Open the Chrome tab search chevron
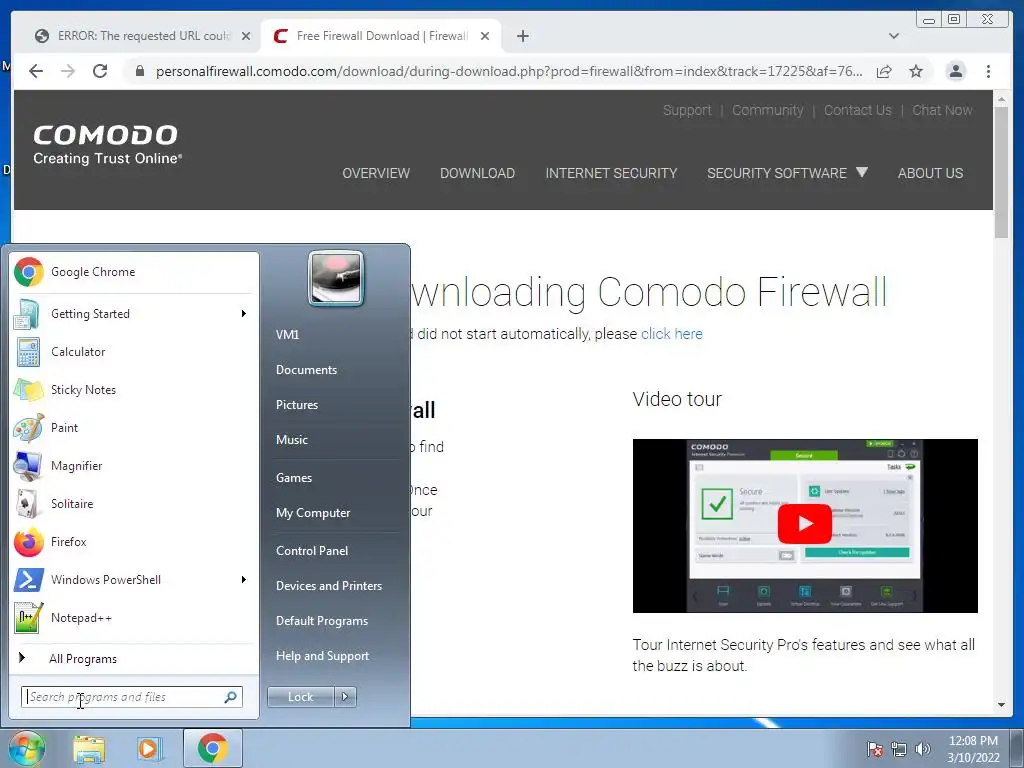The height and width of the screenshot is (768, 1024). pyautogui.click(x=893, y=36)
